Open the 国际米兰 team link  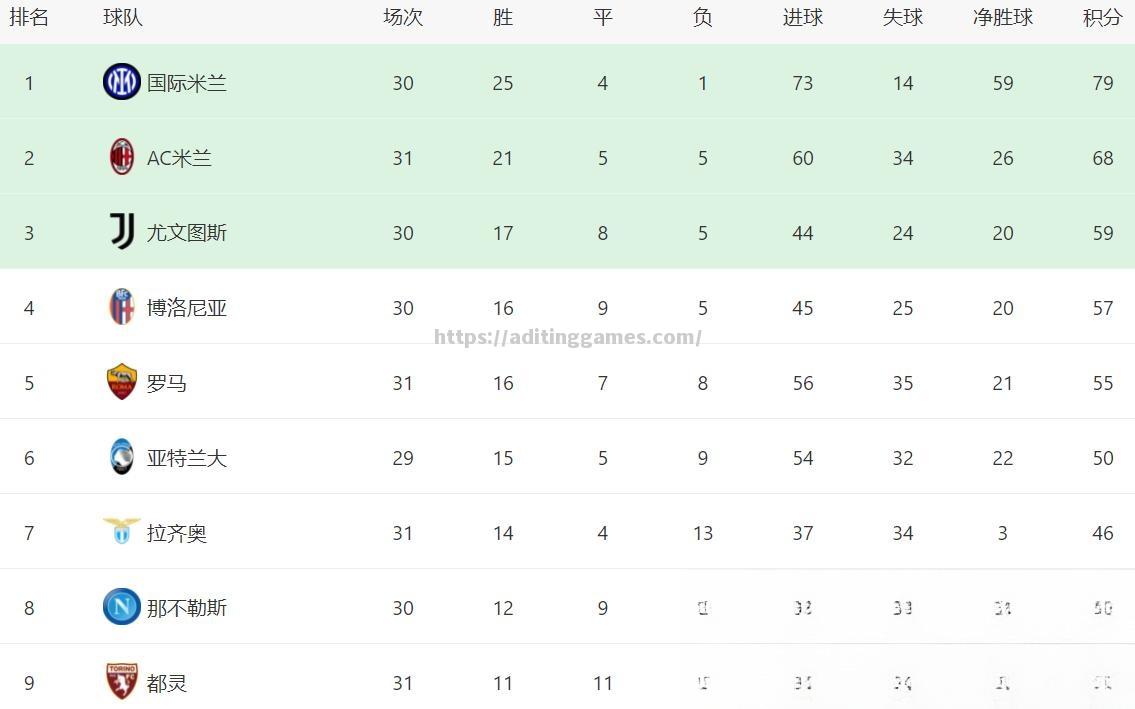187,83
